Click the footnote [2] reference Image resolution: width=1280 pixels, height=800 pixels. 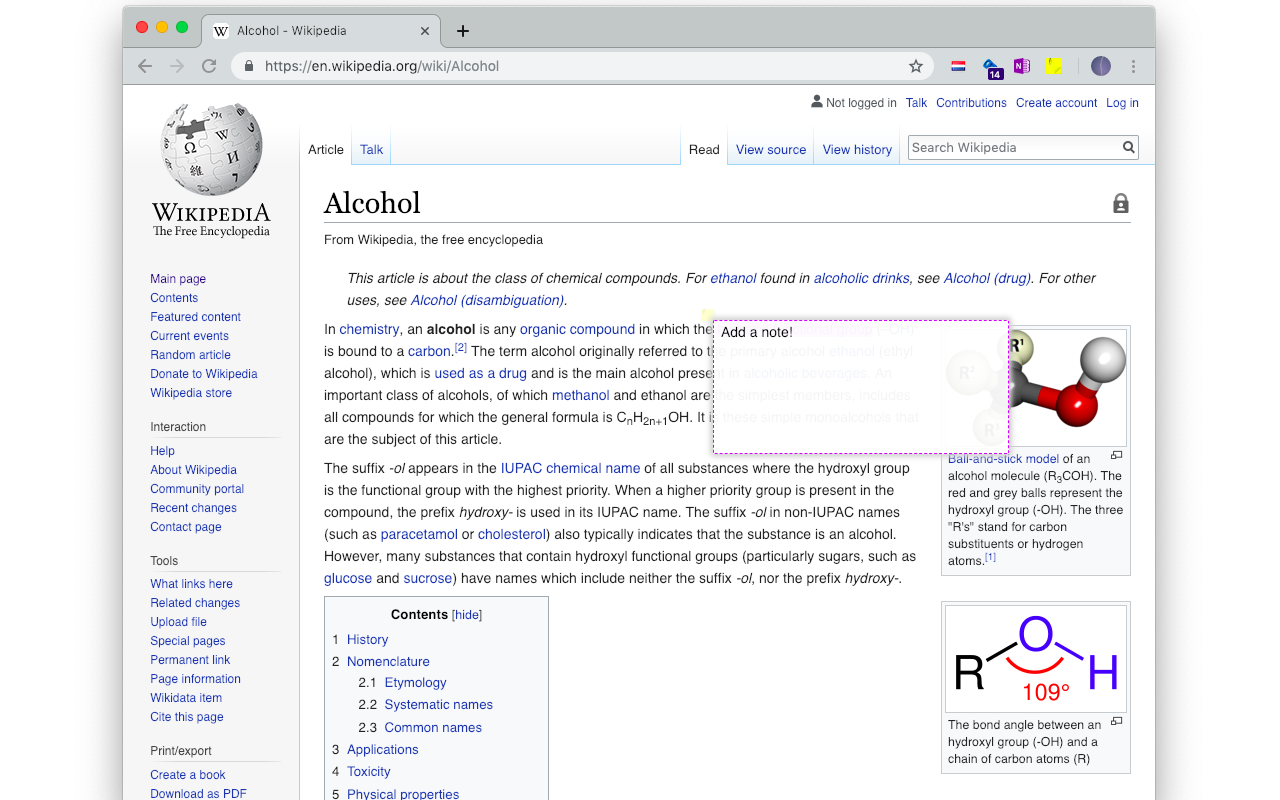[460, 348]
